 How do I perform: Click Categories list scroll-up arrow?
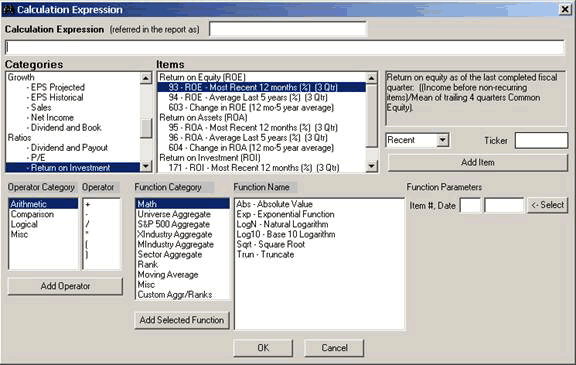pos(146,78)
